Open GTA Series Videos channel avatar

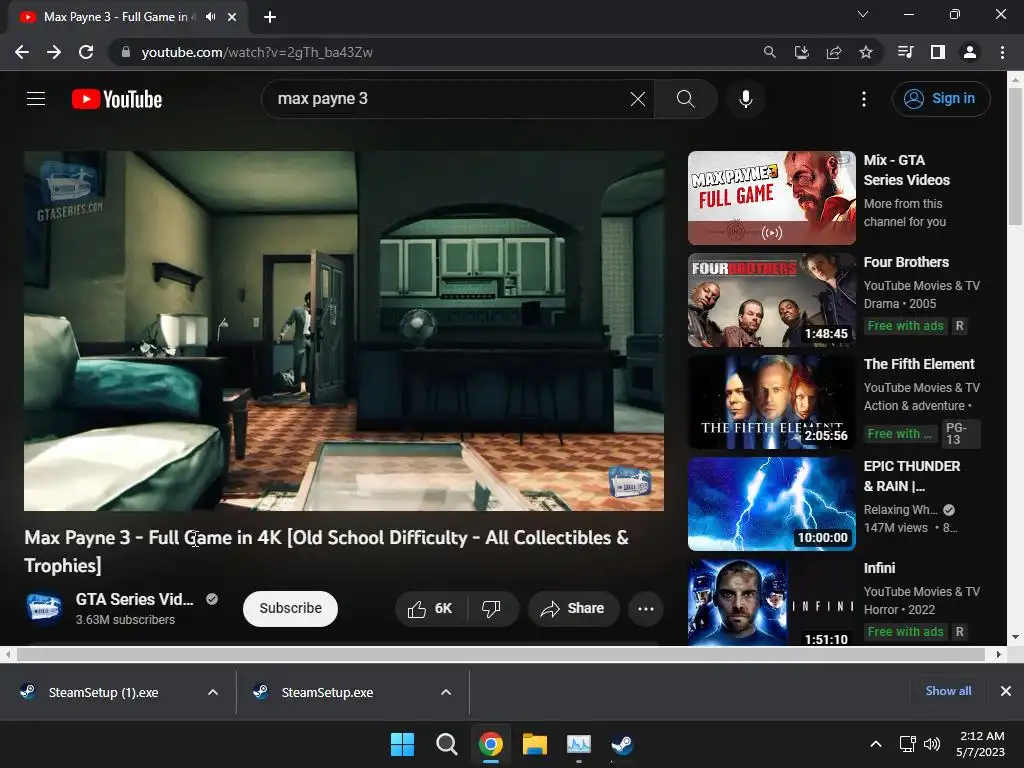pos(44,609)
